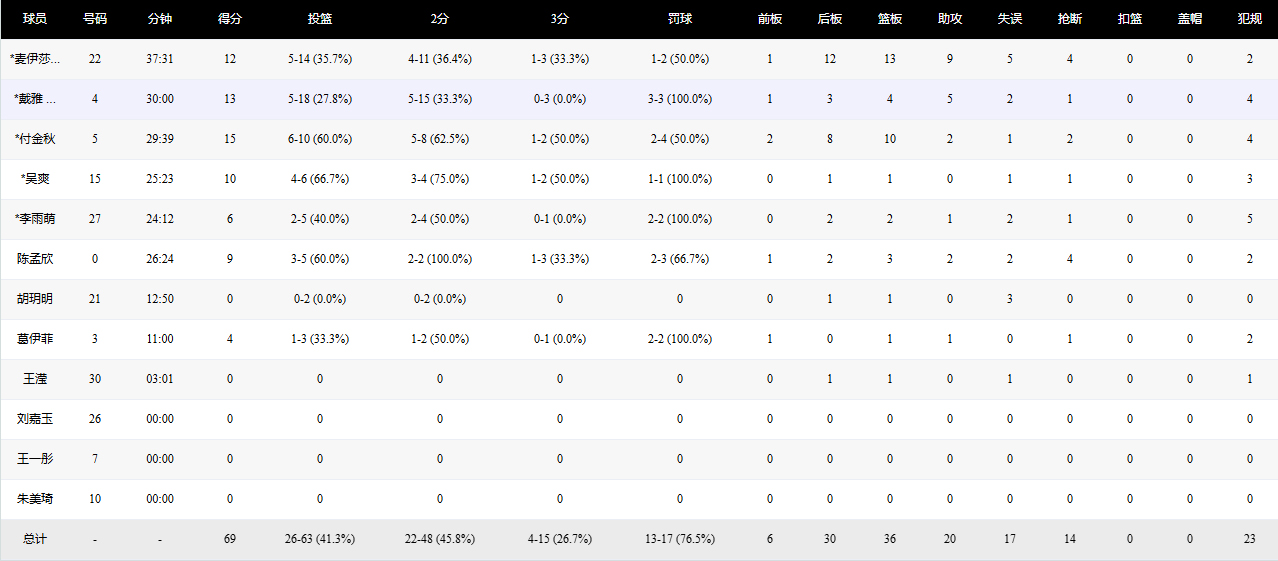Image resolution: width=1278 pixels, height=561 pixels.
Task: Open player 付金秋's name link
Action: (35, 139)
